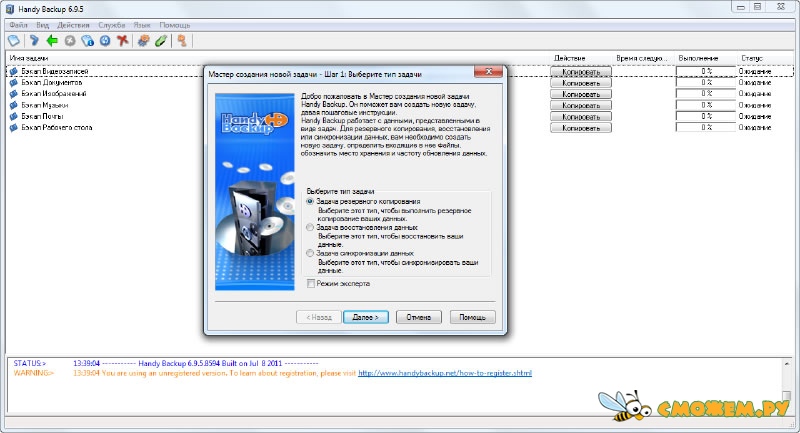Screen dimensions: 800x433
Task: Click the icon beside Бэкап Рабочего стола task
Action: point(14,128)
